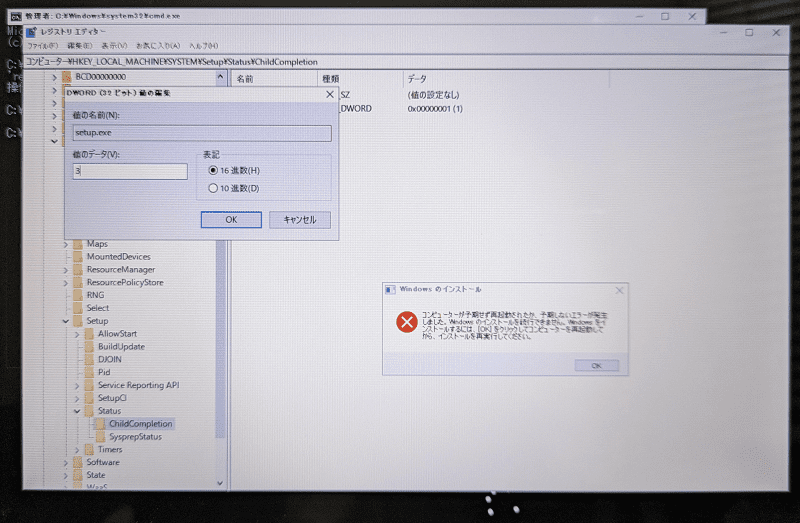This screenshot has height=523, width=800.
Task: Open the ヘルプ(H) menu
Action: pyautogui.click(x=204, y=46)
